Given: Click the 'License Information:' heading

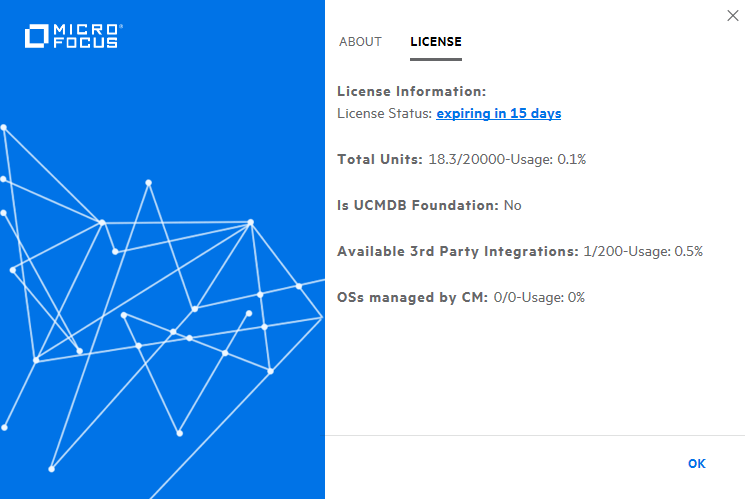Looking at the screenshot, I should (411, 91).
